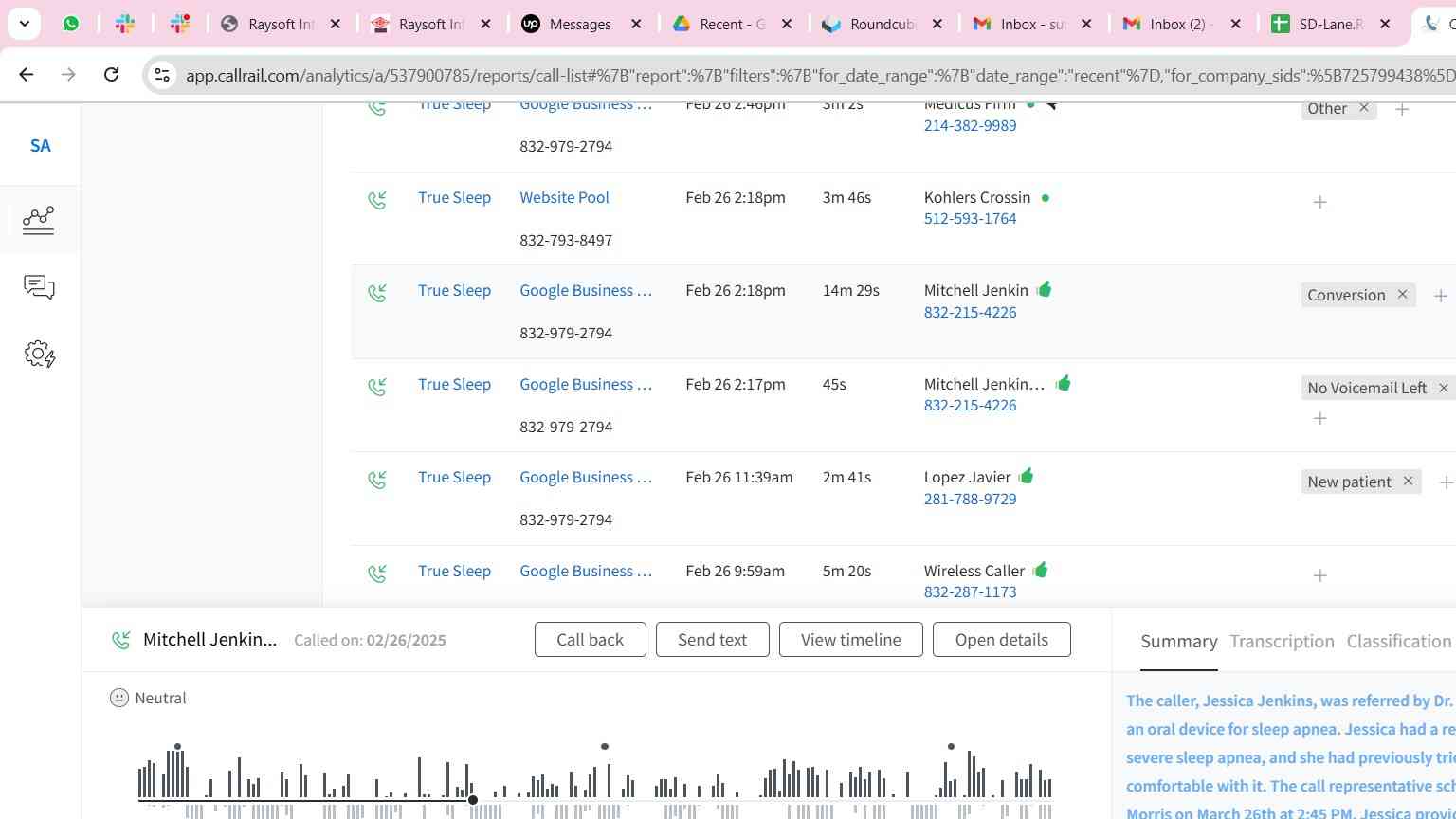
Task: Click thumbs-up icon next to Wireless Caller
Action: [1040, 570]
